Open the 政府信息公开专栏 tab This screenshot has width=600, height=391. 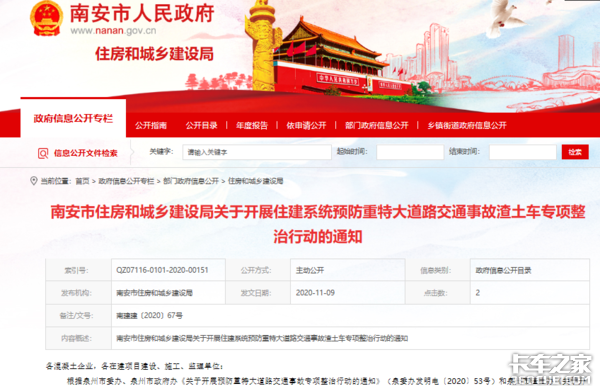click(73, 119)
